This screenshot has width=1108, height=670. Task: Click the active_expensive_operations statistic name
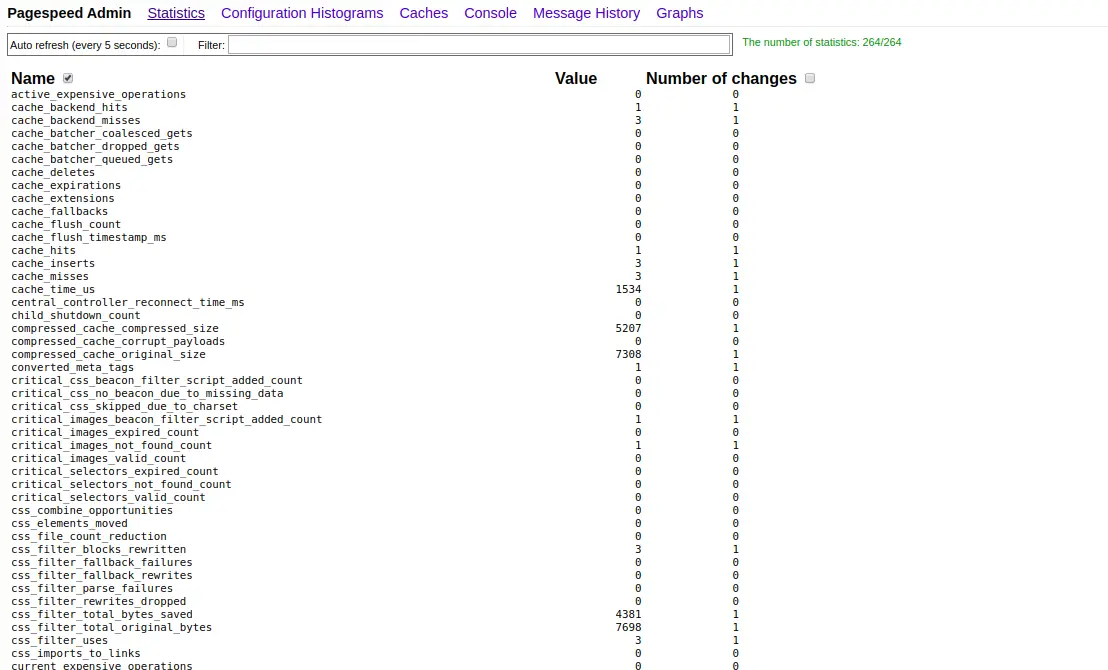98,94
